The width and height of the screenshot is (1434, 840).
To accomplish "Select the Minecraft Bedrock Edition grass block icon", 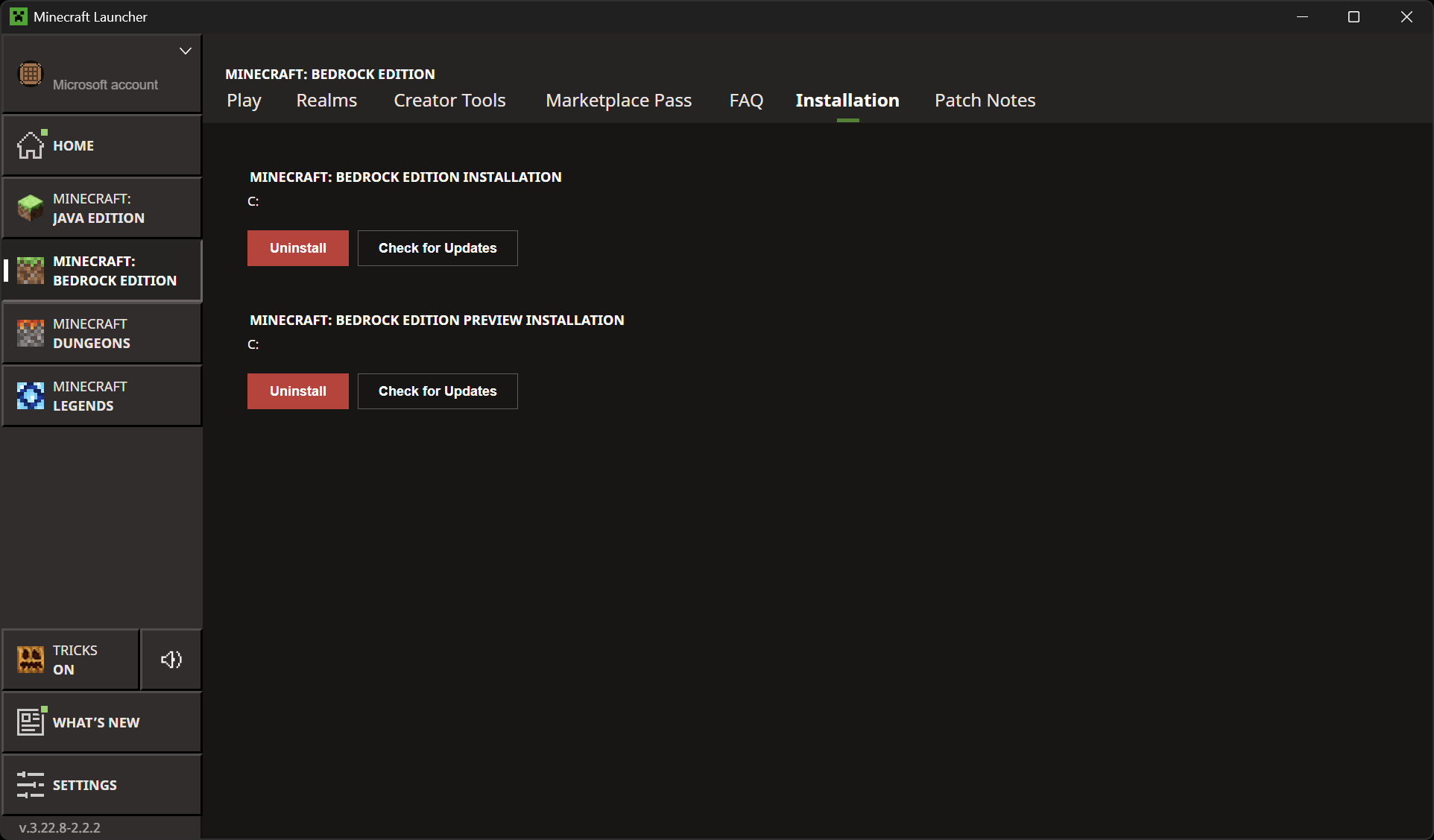I will 30,271.
